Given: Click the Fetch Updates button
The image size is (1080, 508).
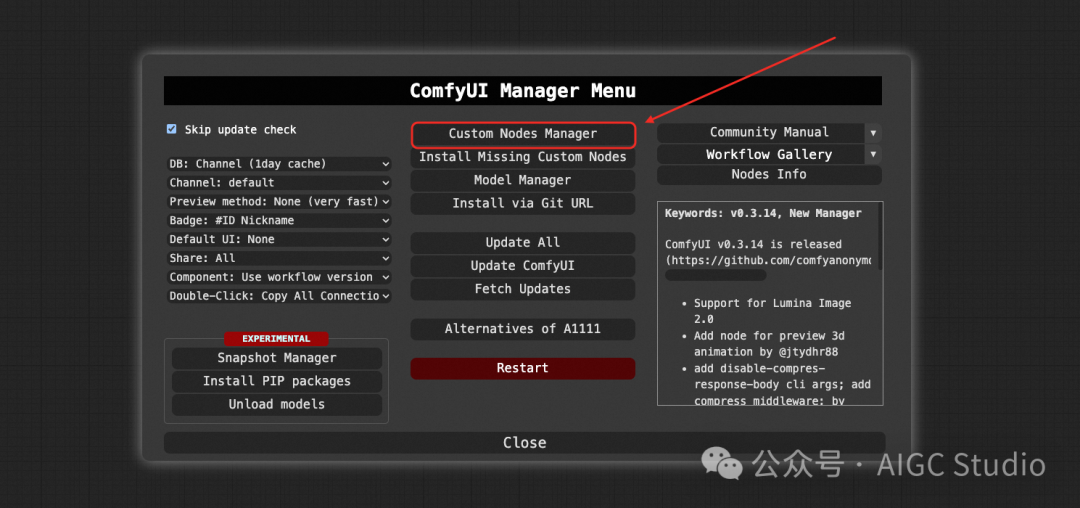Looking at the screenshot, I should (x=523, y=289).
